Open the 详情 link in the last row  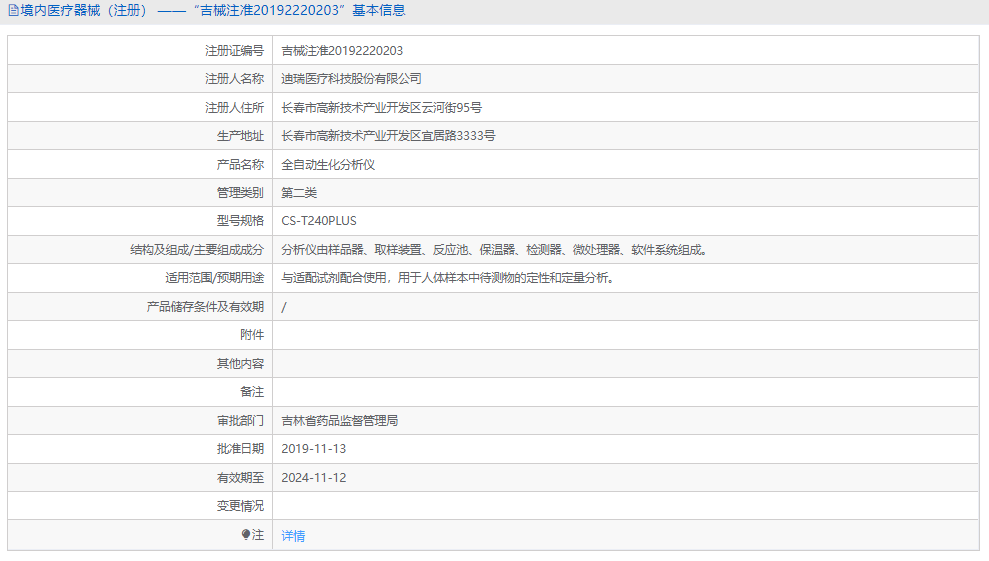[293, 536]
